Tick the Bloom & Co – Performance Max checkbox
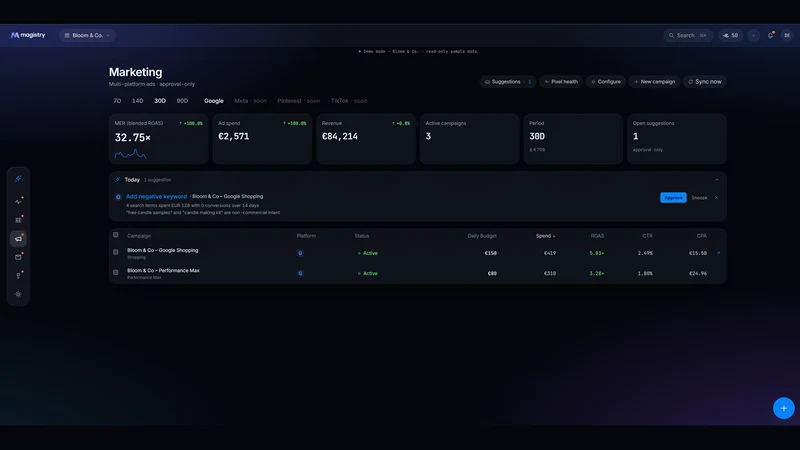 (x=116, y=272)
